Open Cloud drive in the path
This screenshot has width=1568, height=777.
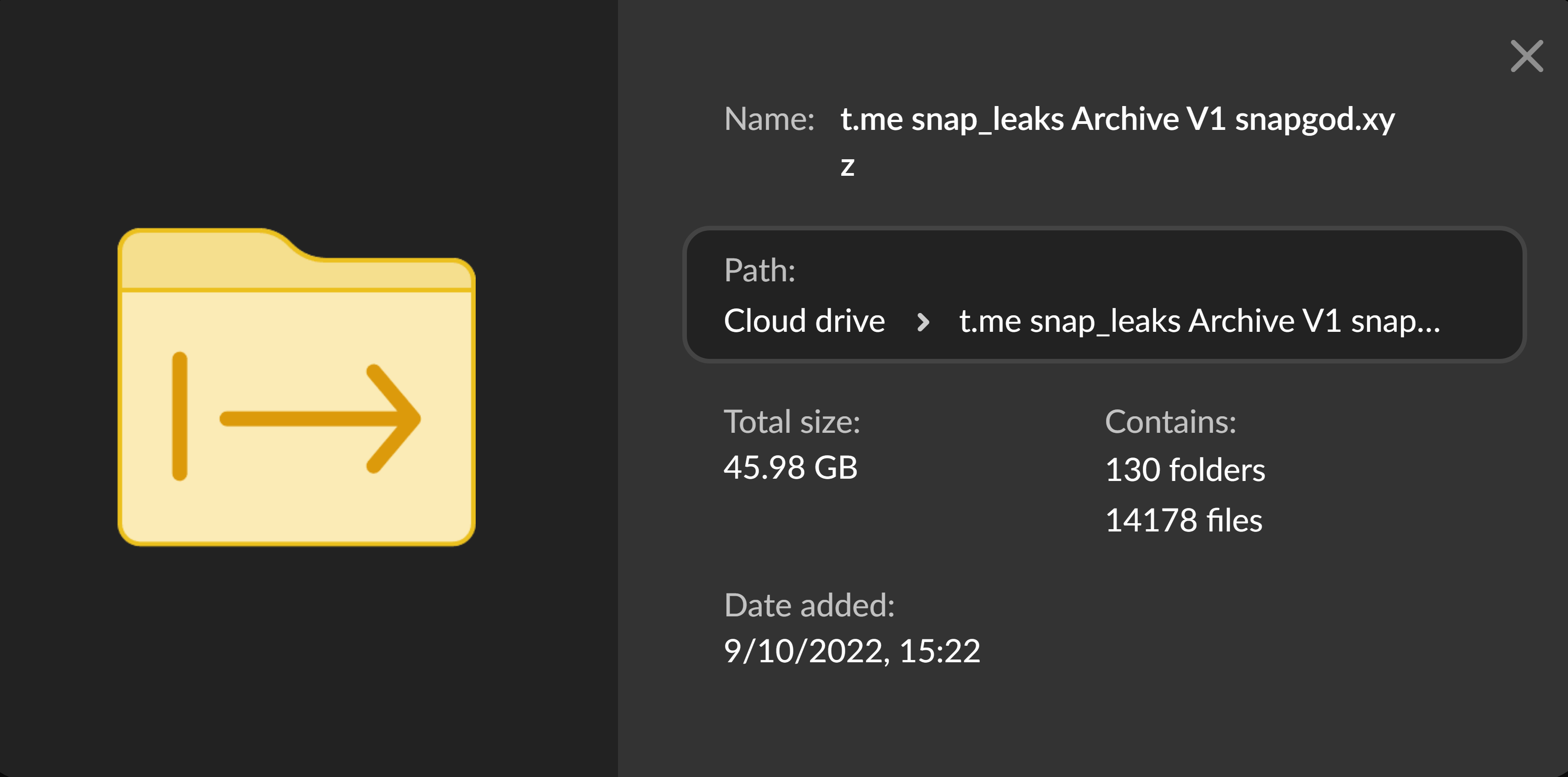click(804, 321)
